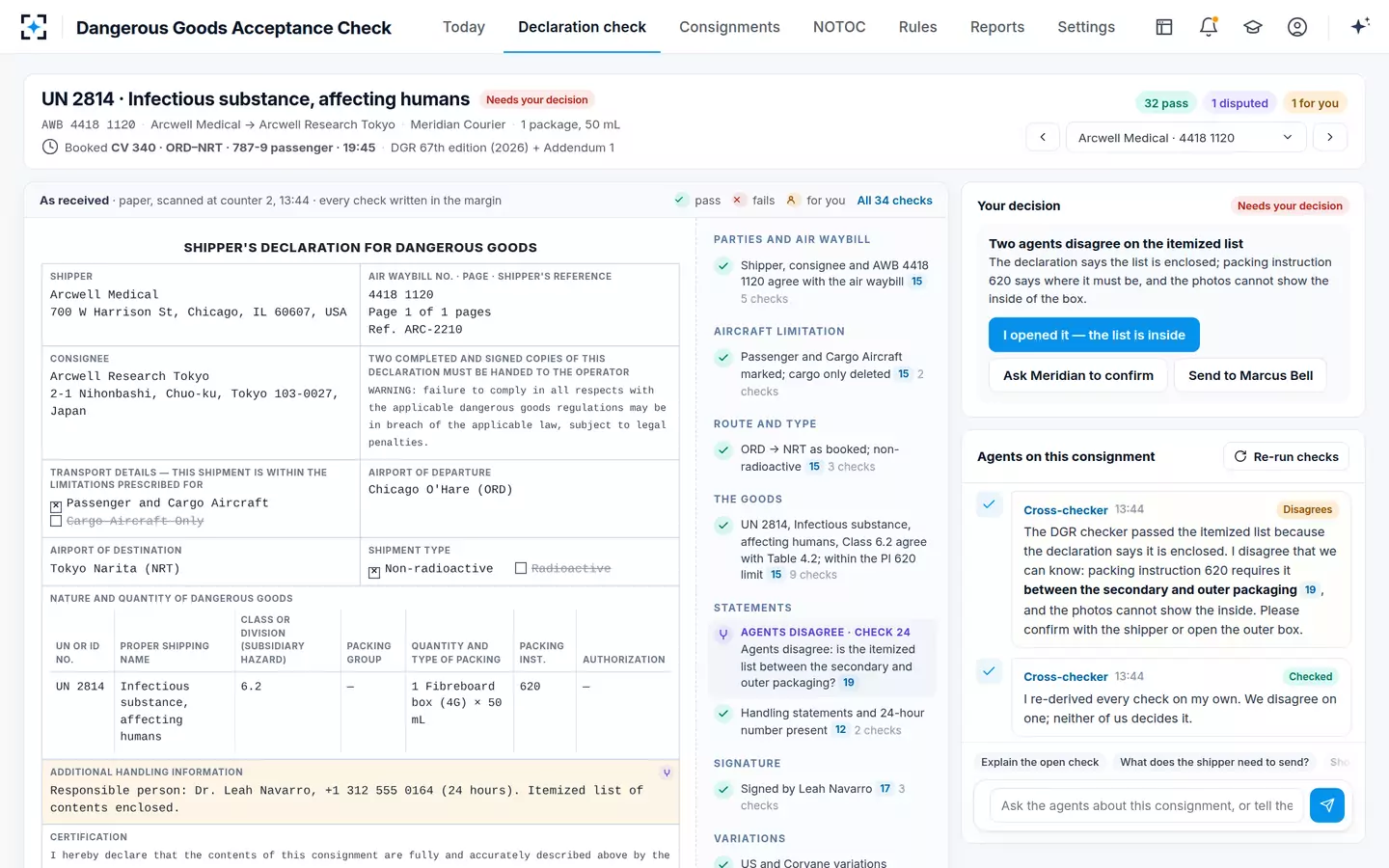Expand the 9 checks under The Goods

(x=813, y=575)
